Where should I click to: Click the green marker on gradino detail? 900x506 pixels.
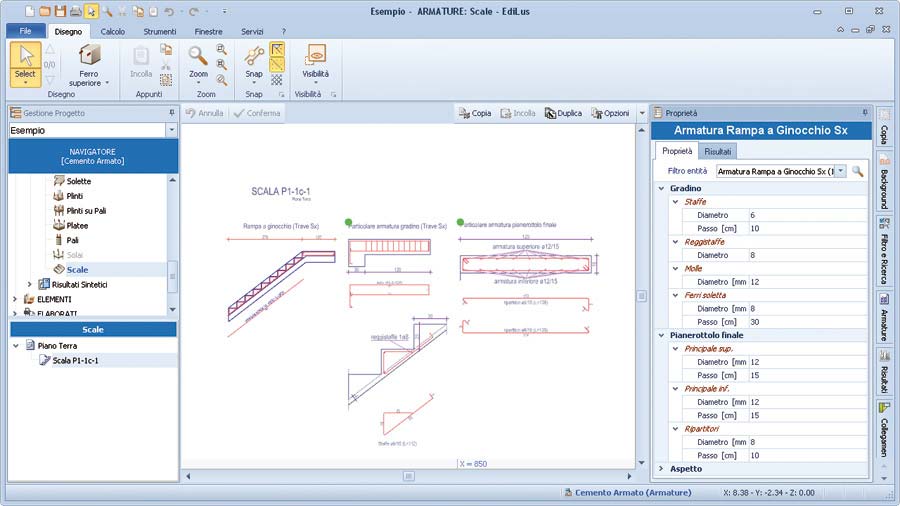348,222
